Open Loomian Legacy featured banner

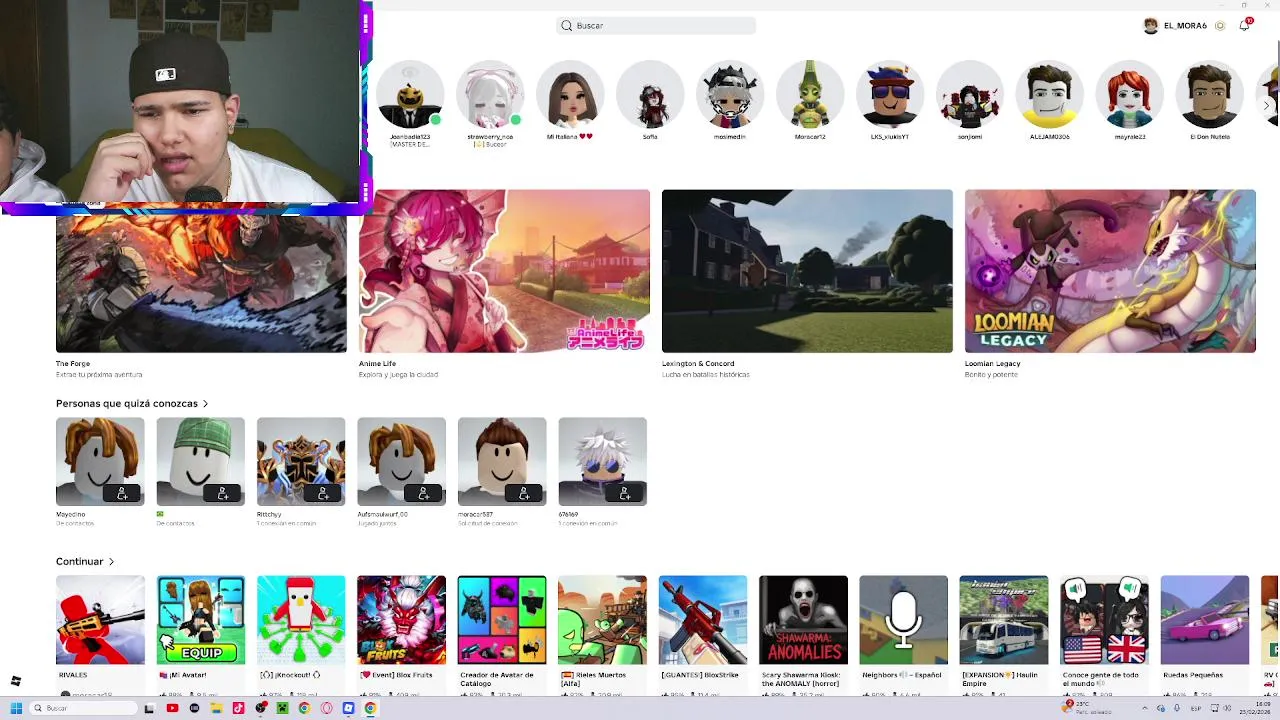[1110, 271]
